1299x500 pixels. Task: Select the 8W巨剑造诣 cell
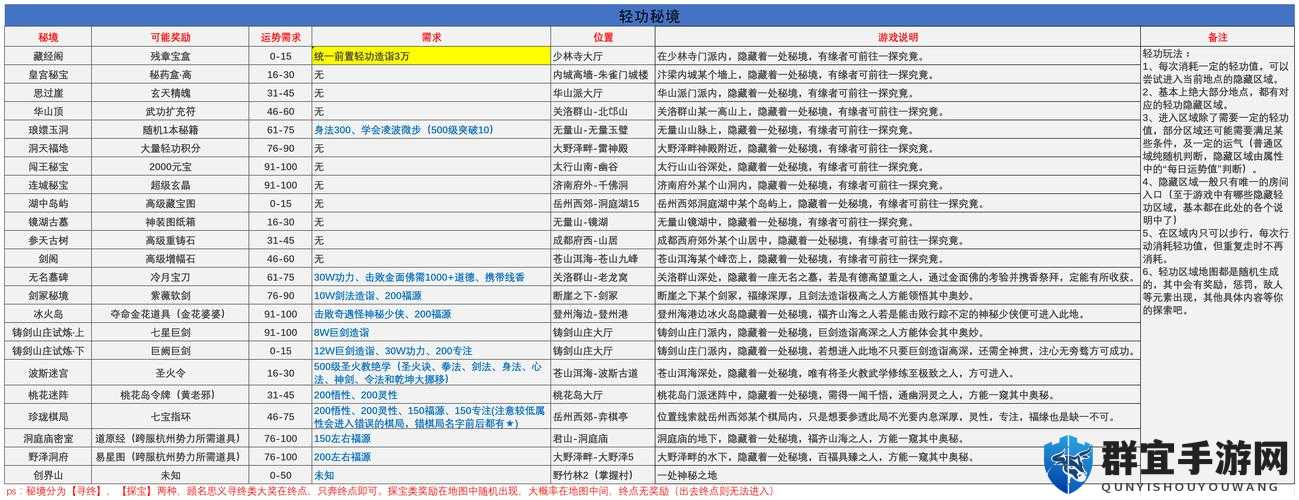tap(431, 333)
